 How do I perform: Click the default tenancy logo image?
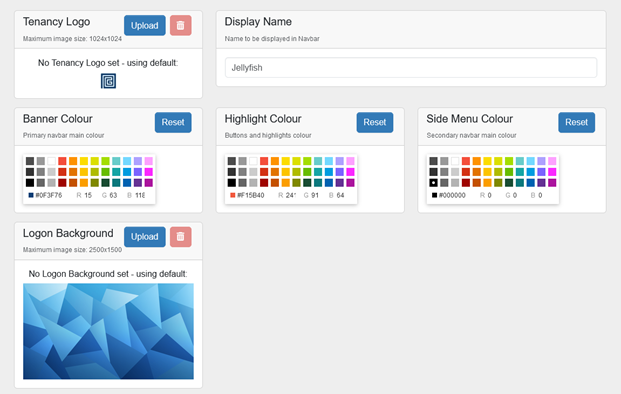[108, 81]
